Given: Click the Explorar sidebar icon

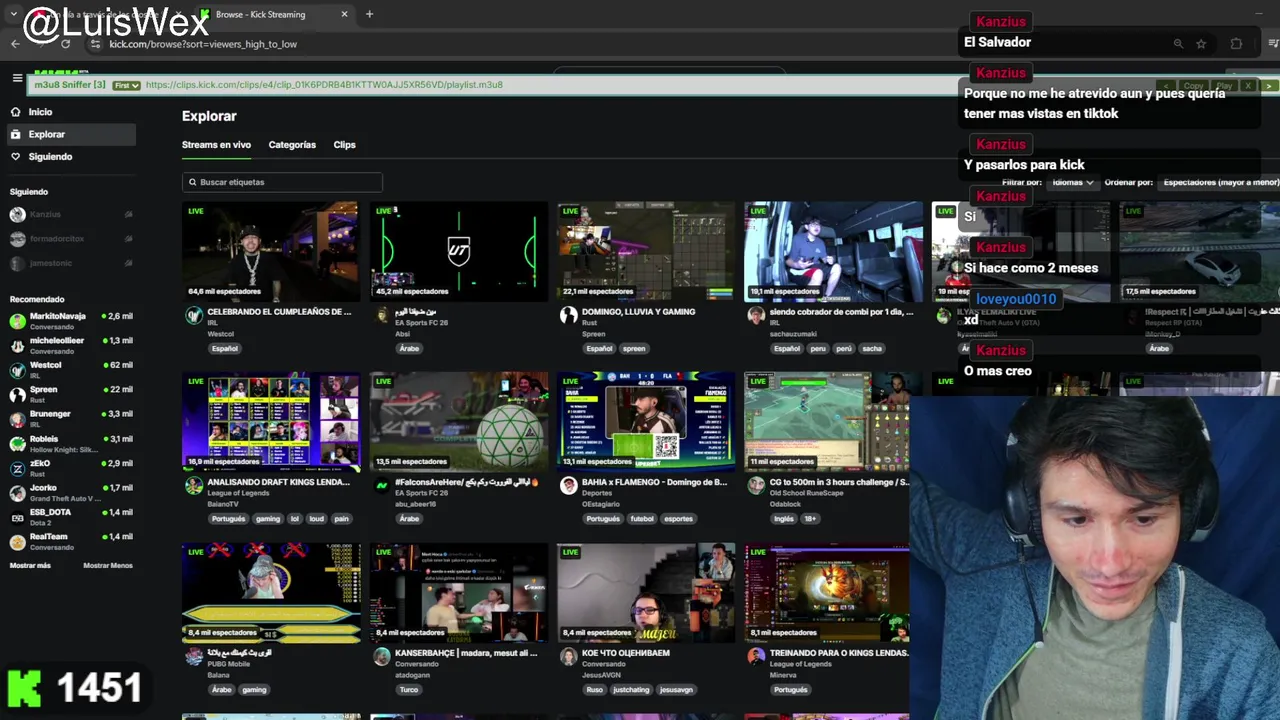Looking at the screenshot, I should coord(16,134).
